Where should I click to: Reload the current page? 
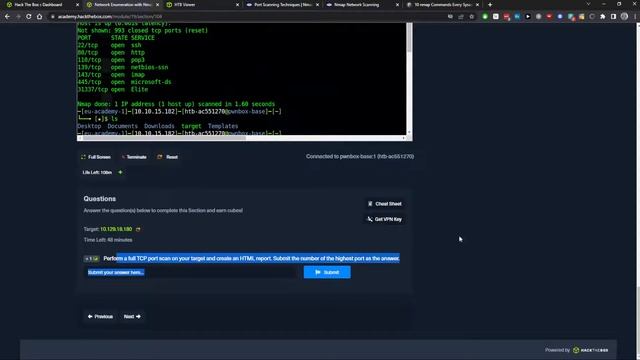[29, 17]
